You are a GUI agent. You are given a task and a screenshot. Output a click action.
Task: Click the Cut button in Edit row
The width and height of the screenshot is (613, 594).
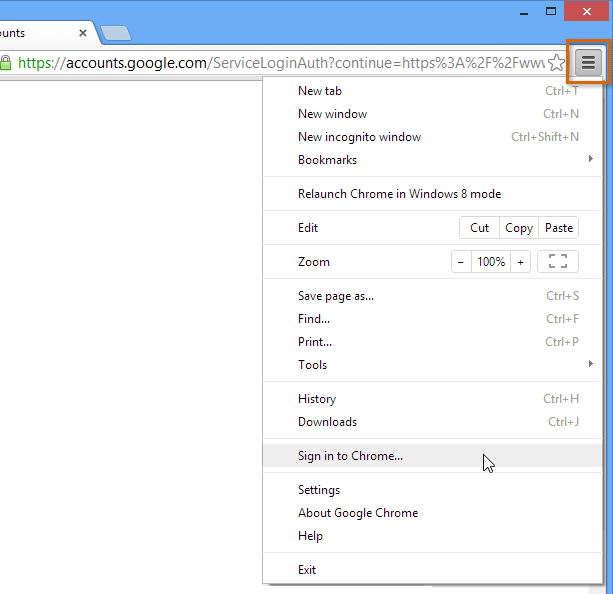[480, 228]
